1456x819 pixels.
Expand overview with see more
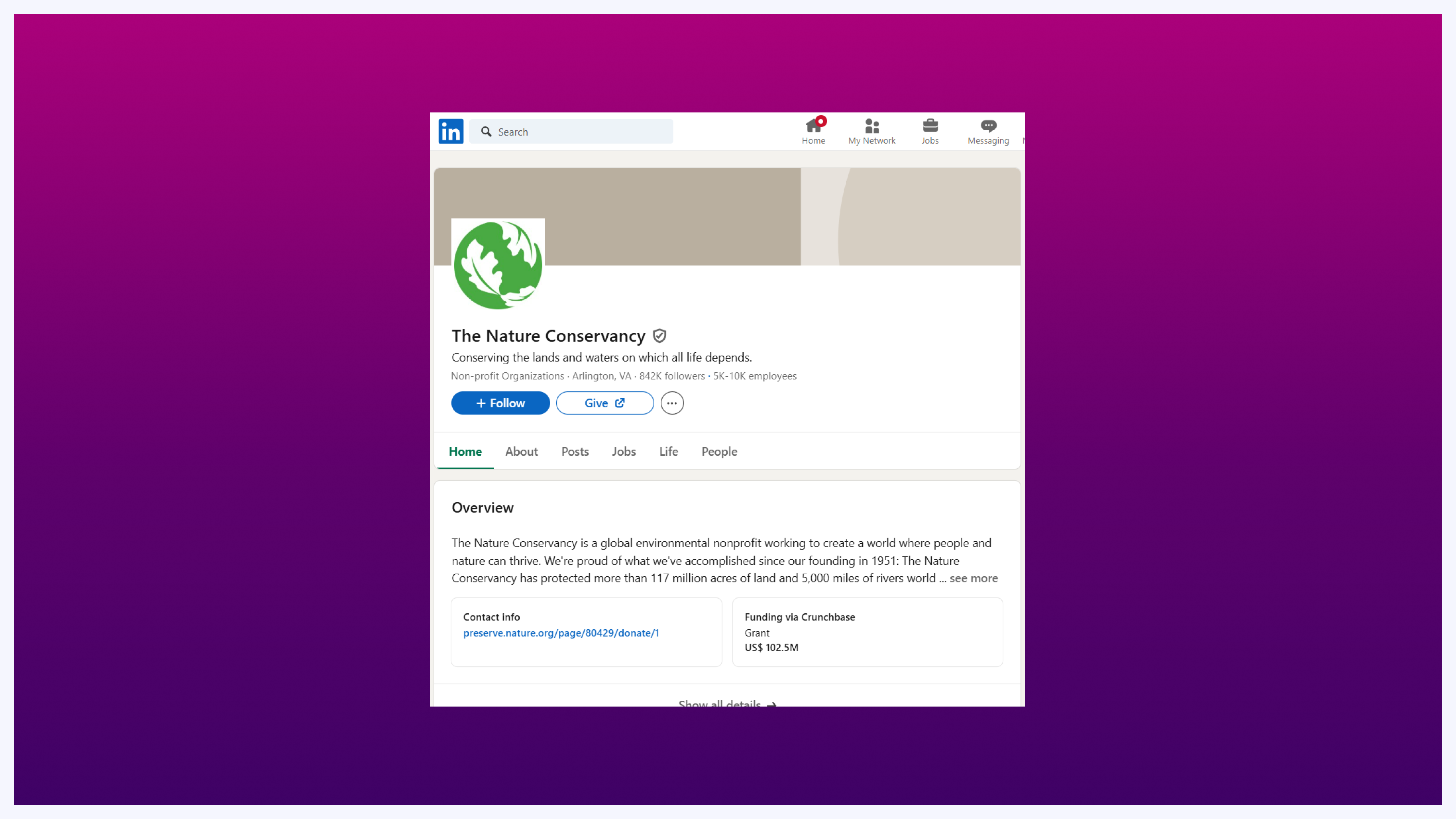tap(973, 578)
